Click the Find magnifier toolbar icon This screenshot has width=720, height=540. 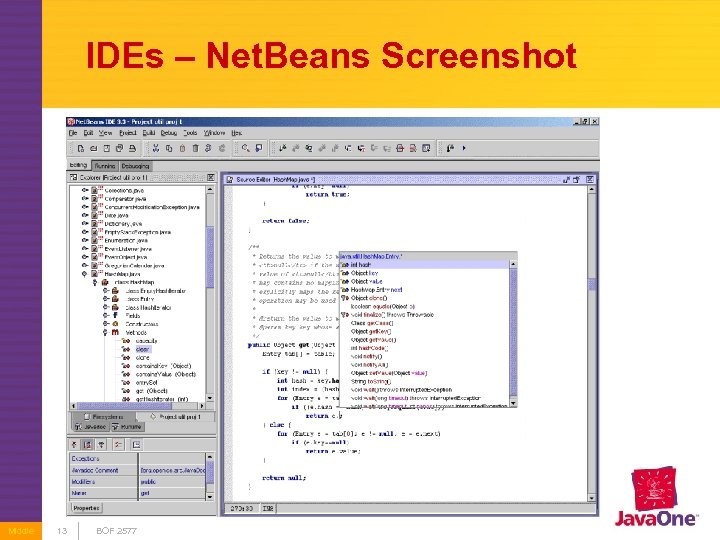(x=246, y=148)
